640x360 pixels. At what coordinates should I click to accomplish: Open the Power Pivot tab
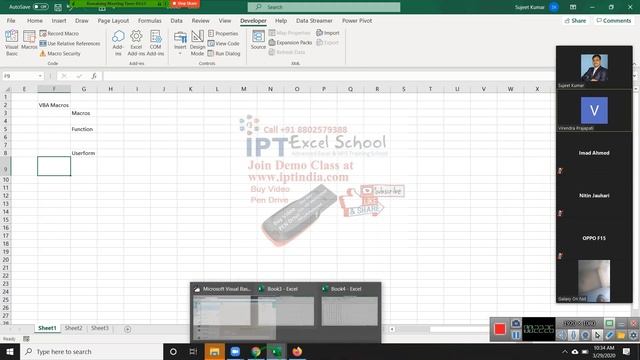coord(357,20)
